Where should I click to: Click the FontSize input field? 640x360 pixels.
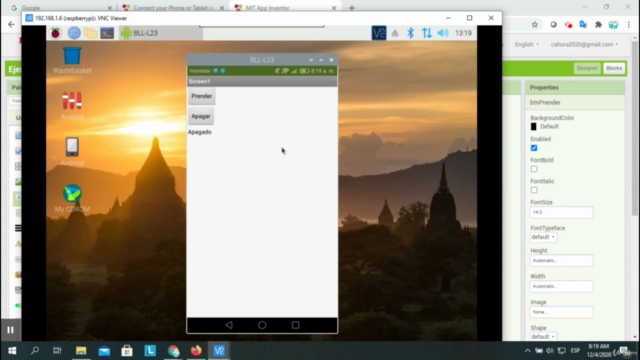(561, 212)
